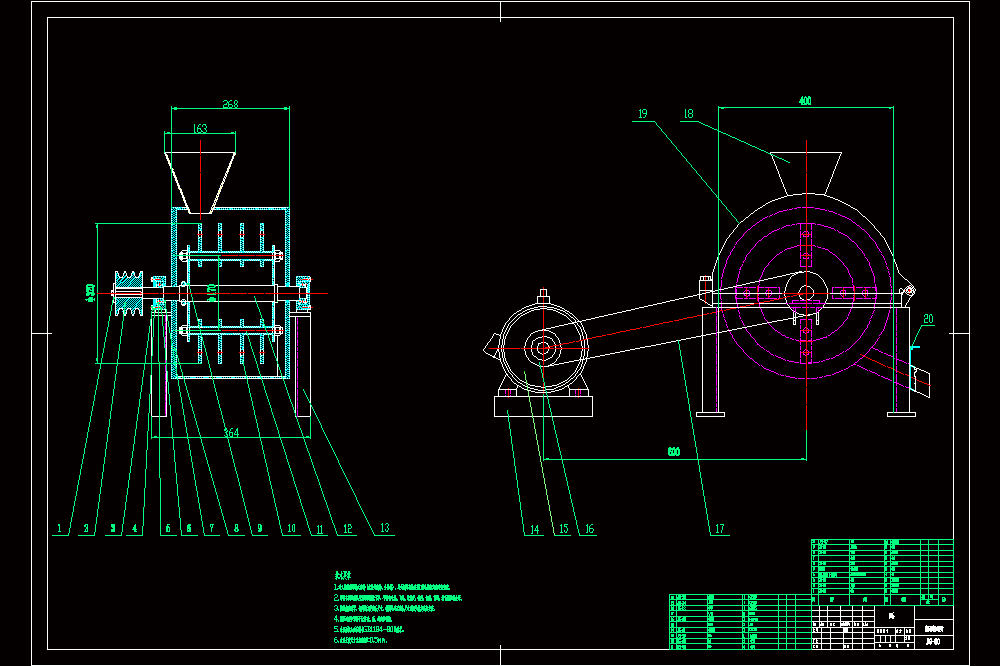Pick balloon number 14 under the motor

click(x=534, y=529)
